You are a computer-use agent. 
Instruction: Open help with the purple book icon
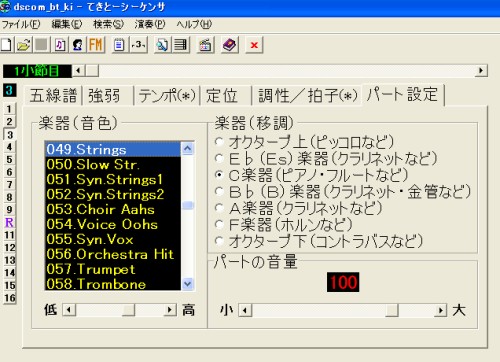point(230,45)
